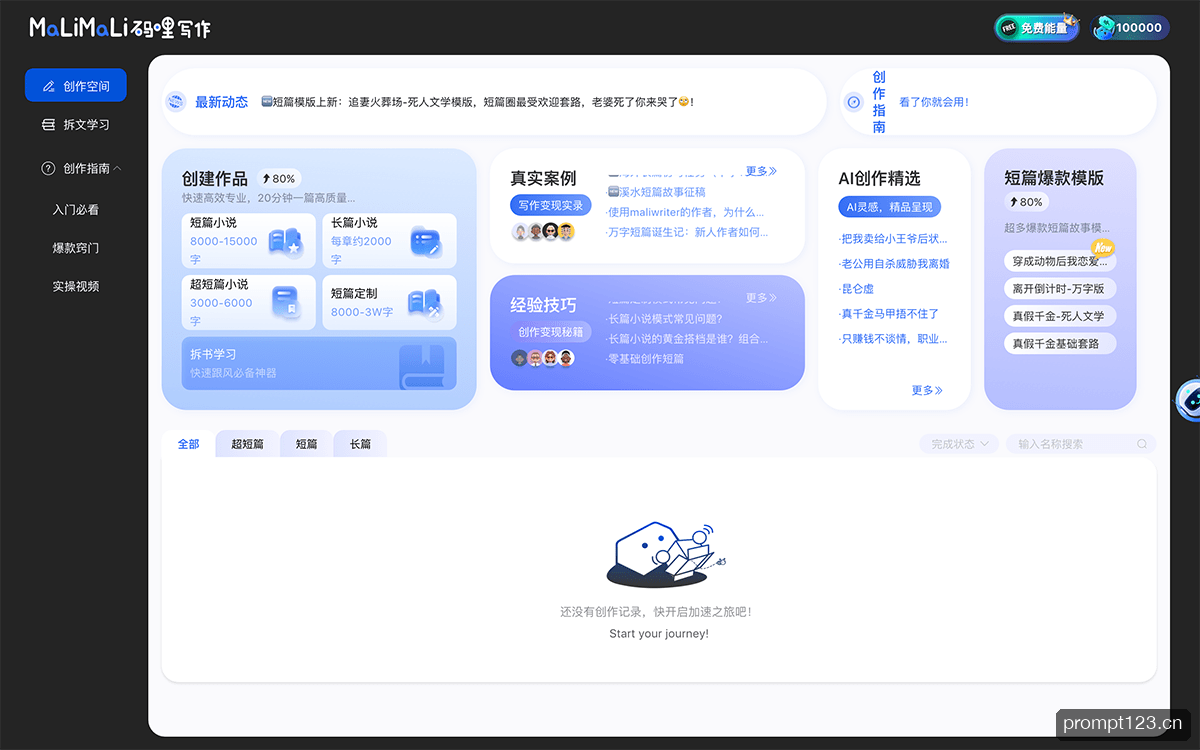Screen dimensions: 1200x750
Task: Open the 拆书学习 banner button
Action: pyautogui.click(x=319, y=363)
